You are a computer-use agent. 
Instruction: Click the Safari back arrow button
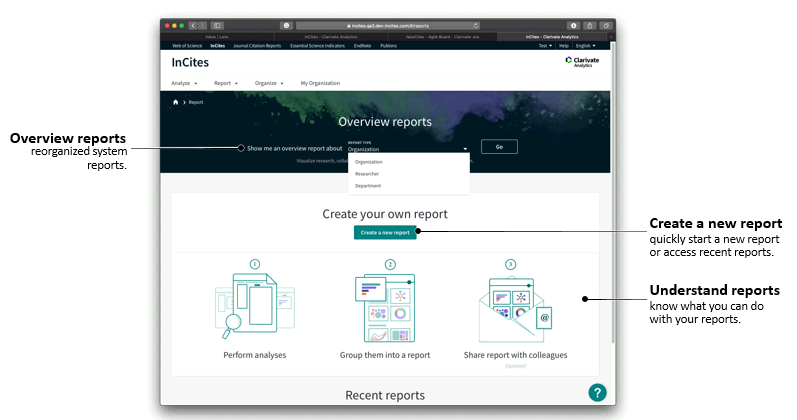pos(193,25)
